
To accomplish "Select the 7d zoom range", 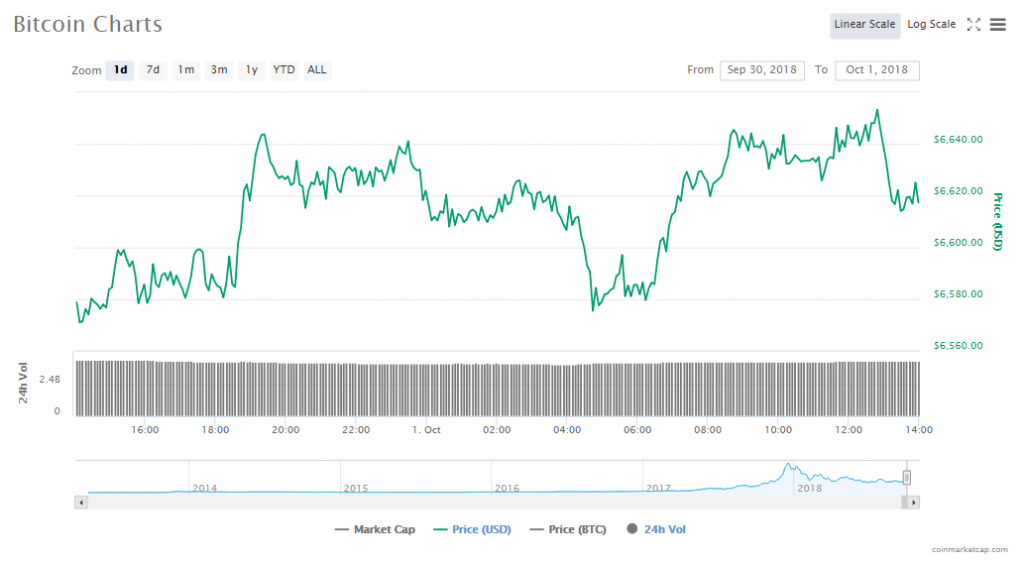I will click(153, 70).
